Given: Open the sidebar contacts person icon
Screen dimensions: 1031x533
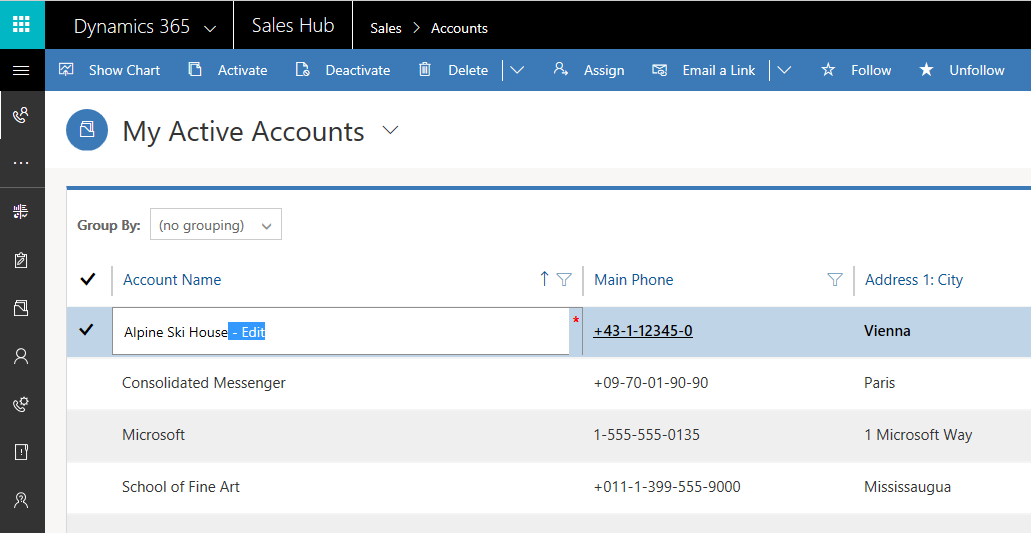Looking at the screenshot, I should [x=21, y=356].
